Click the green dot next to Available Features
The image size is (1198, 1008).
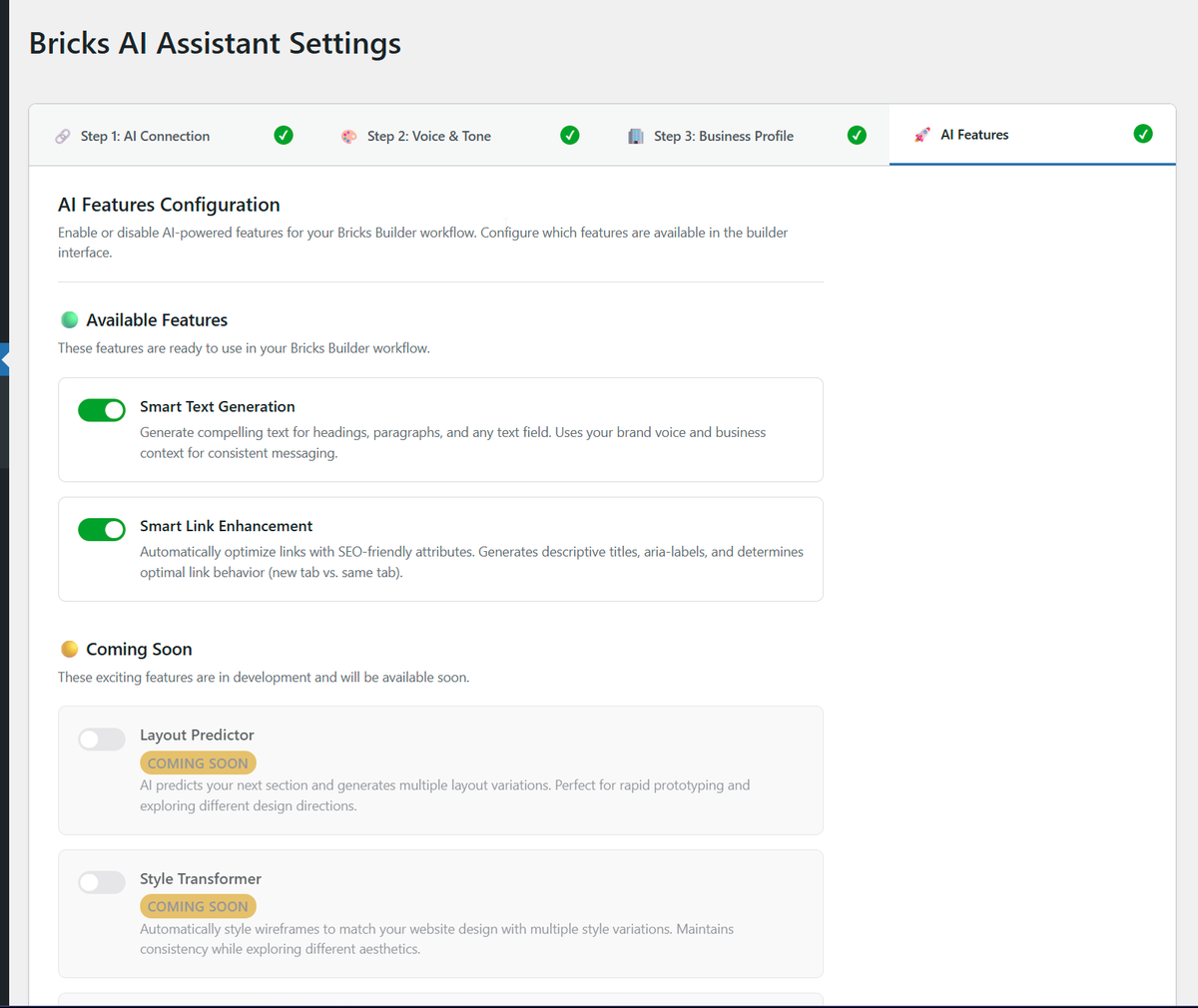pyautogui.click(x=70, y=320)
